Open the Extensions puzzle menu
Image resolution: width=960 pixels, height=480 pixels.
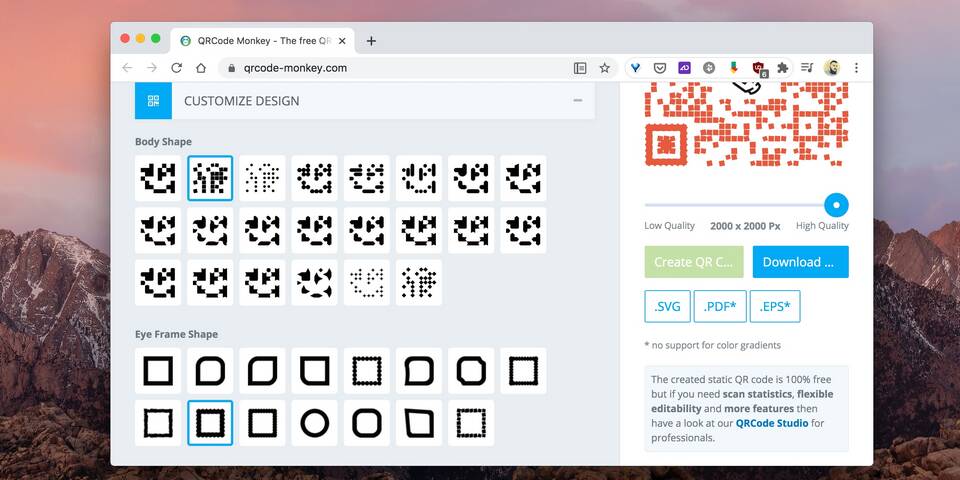(782, 68)
